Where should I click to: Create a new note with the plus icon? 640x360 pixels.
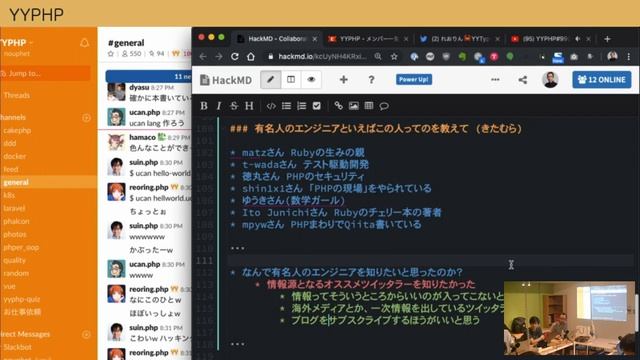[x=344, y=80]
